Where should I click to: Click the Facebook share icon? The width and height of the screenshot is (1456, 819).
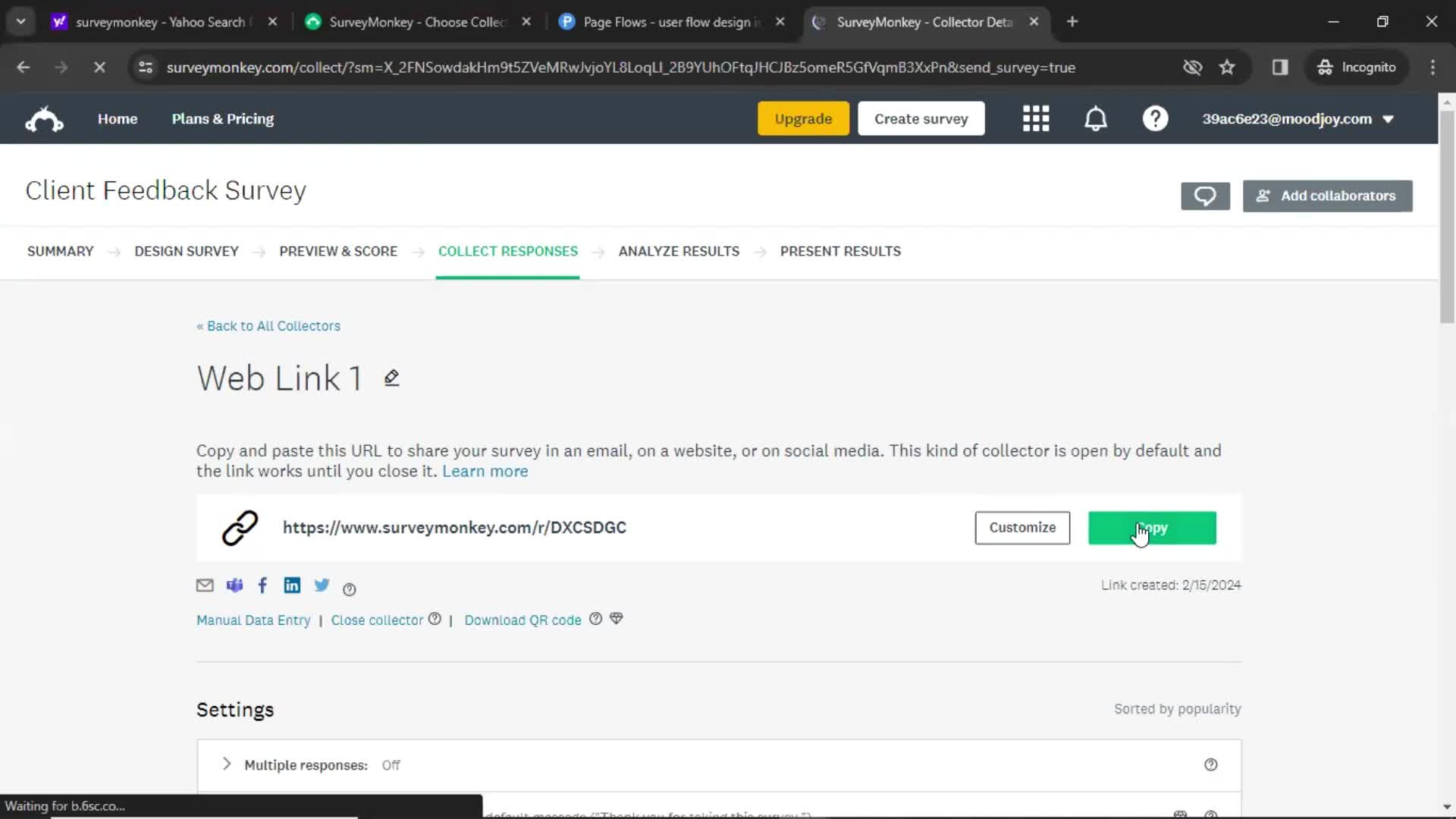coord(263,585)
